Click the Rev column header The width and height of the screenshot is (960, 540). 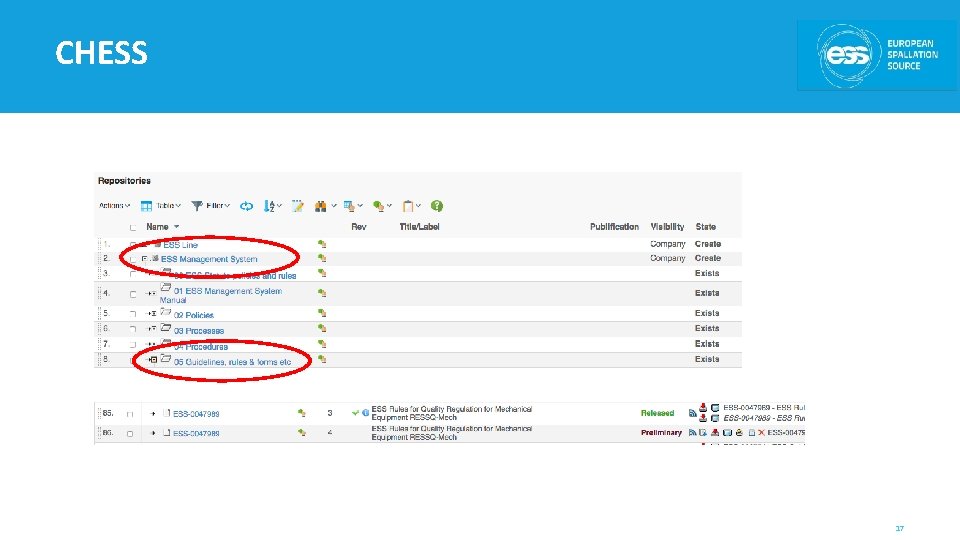tap(359, 227)
